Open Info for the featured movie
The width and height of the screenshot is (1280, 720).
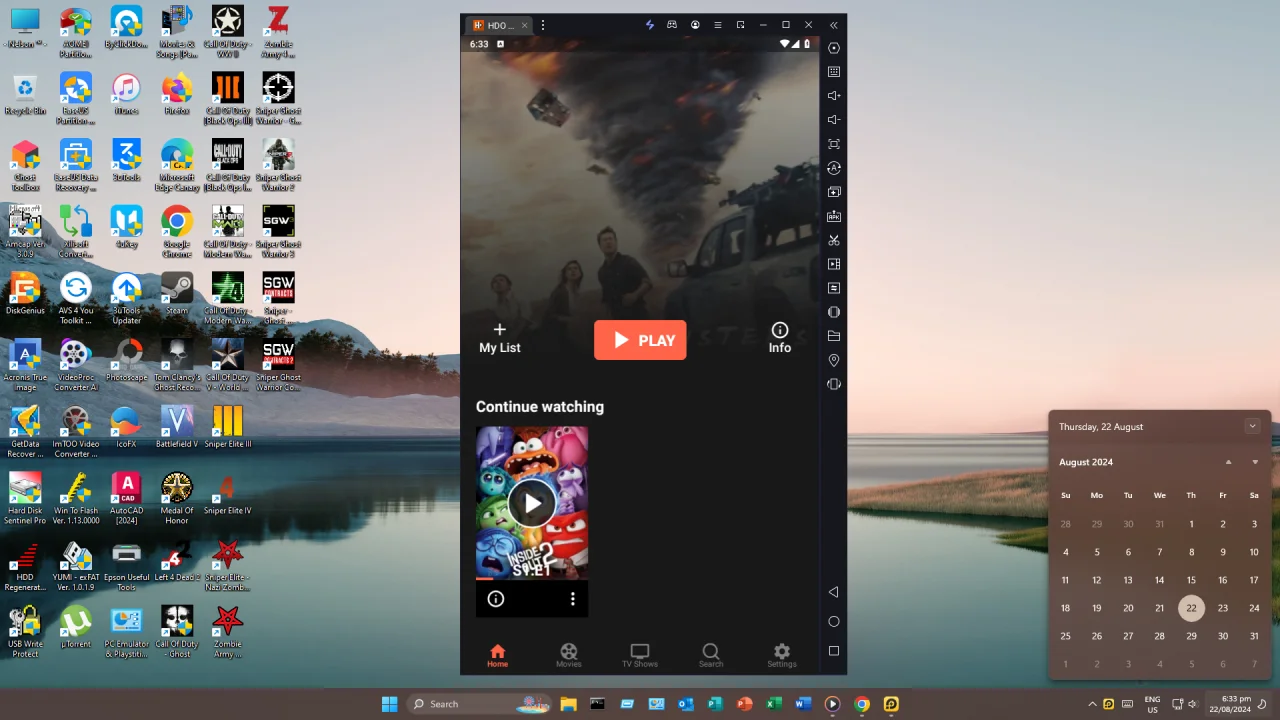(780, 338)
